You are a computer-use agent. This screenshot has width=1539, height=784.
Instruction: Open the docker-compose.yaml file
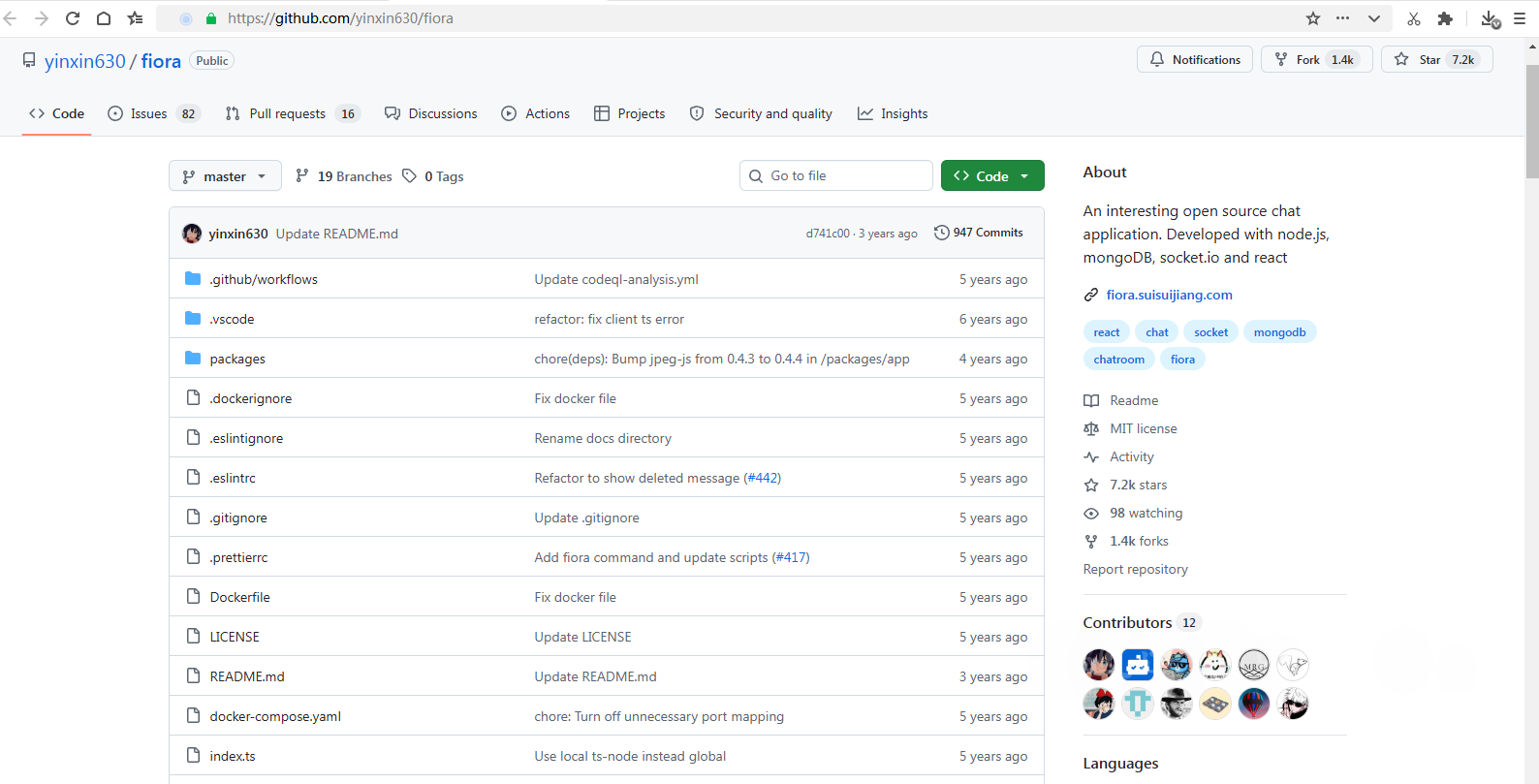pos(275,716)
